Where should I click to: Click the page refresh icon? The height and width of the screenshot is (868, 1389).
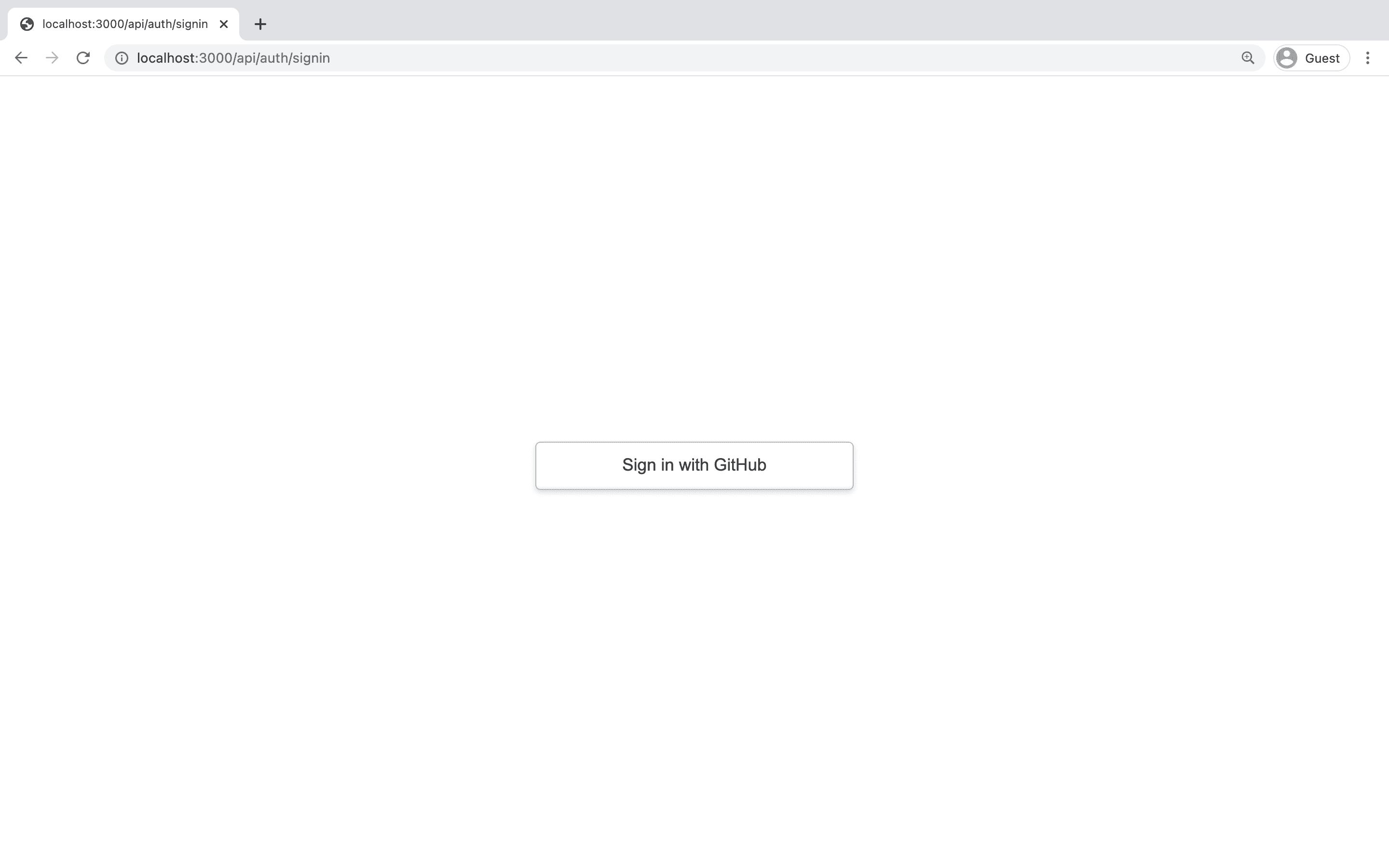(x=85, y=58)
